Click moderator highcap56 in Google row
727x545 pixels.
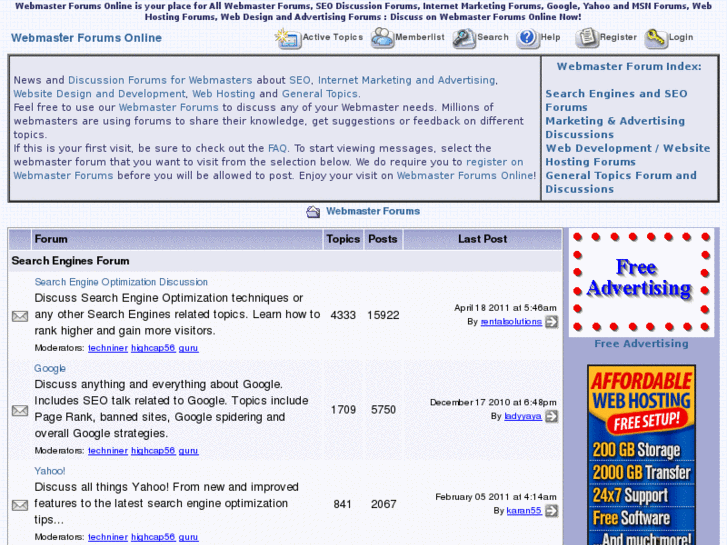153,450
